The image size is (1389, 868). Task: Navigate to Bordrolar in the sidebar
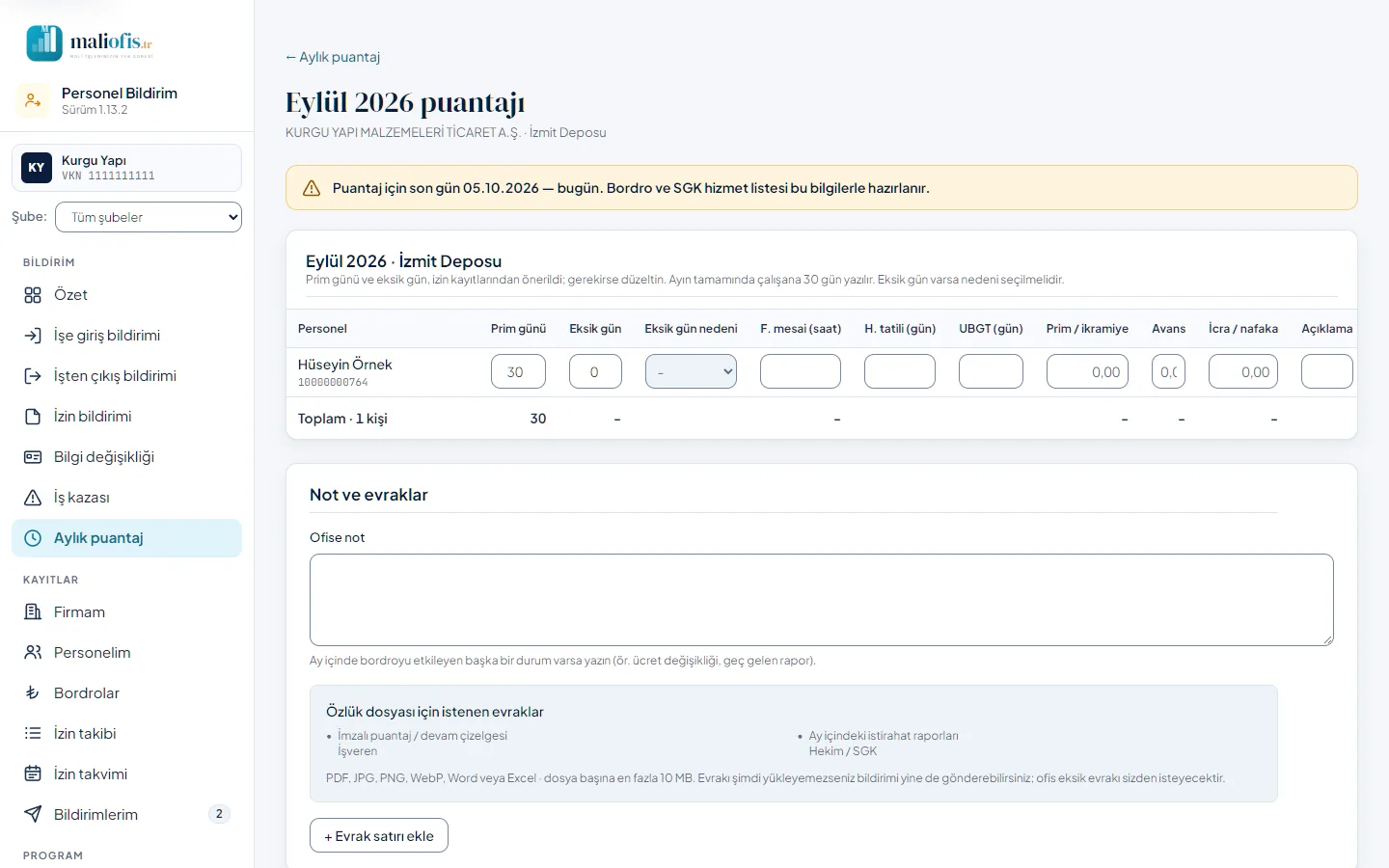point(126,693)
